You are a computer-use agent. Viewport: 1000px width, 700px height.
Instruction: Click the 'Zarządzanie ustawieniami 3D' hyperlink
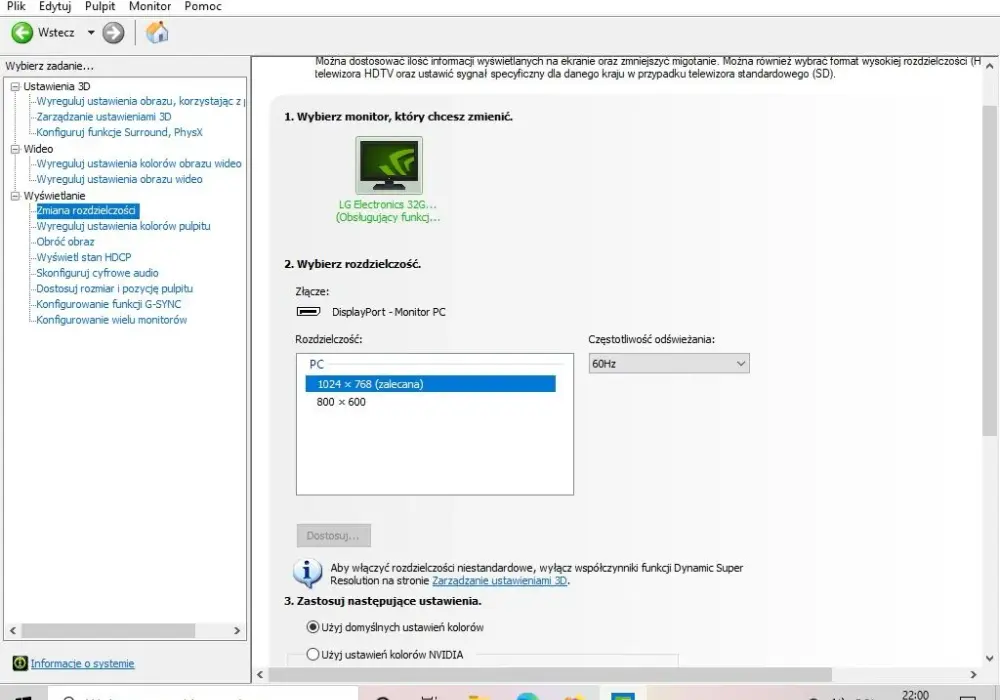499,581
